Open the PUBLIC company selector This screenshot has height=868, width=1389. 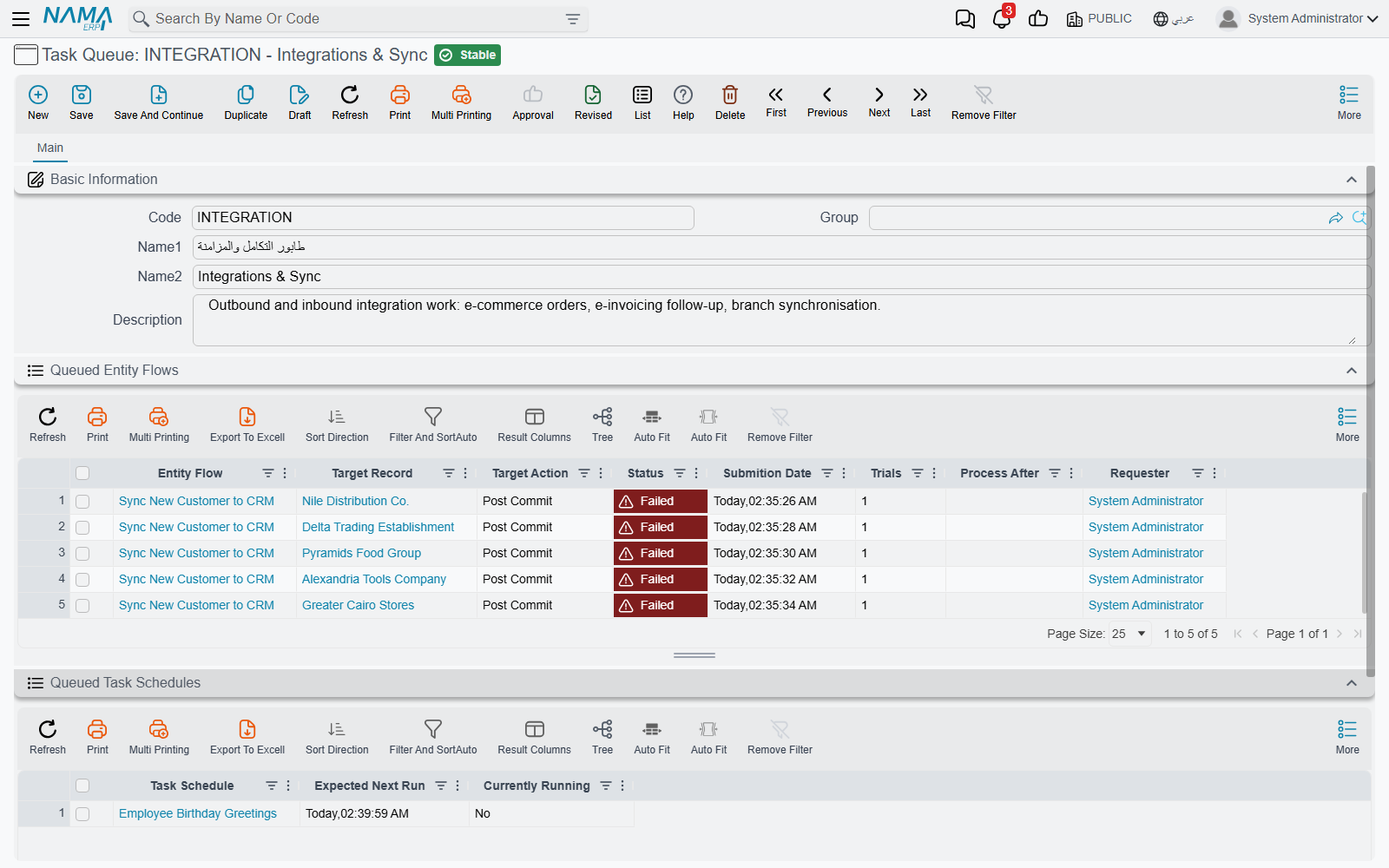tap(1099, 18)
